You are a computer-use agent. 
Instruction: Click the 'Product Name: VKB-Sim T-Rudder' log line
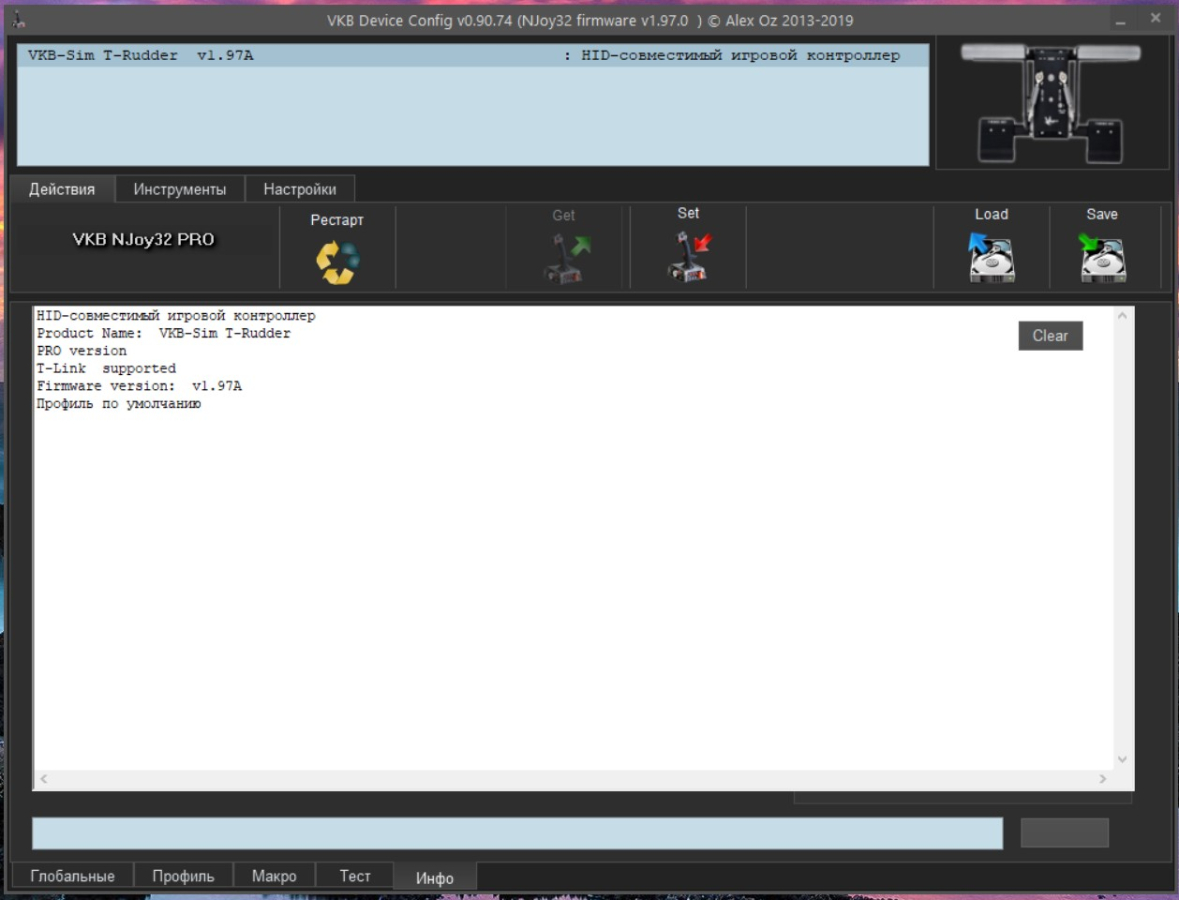(x=163, y=334)
